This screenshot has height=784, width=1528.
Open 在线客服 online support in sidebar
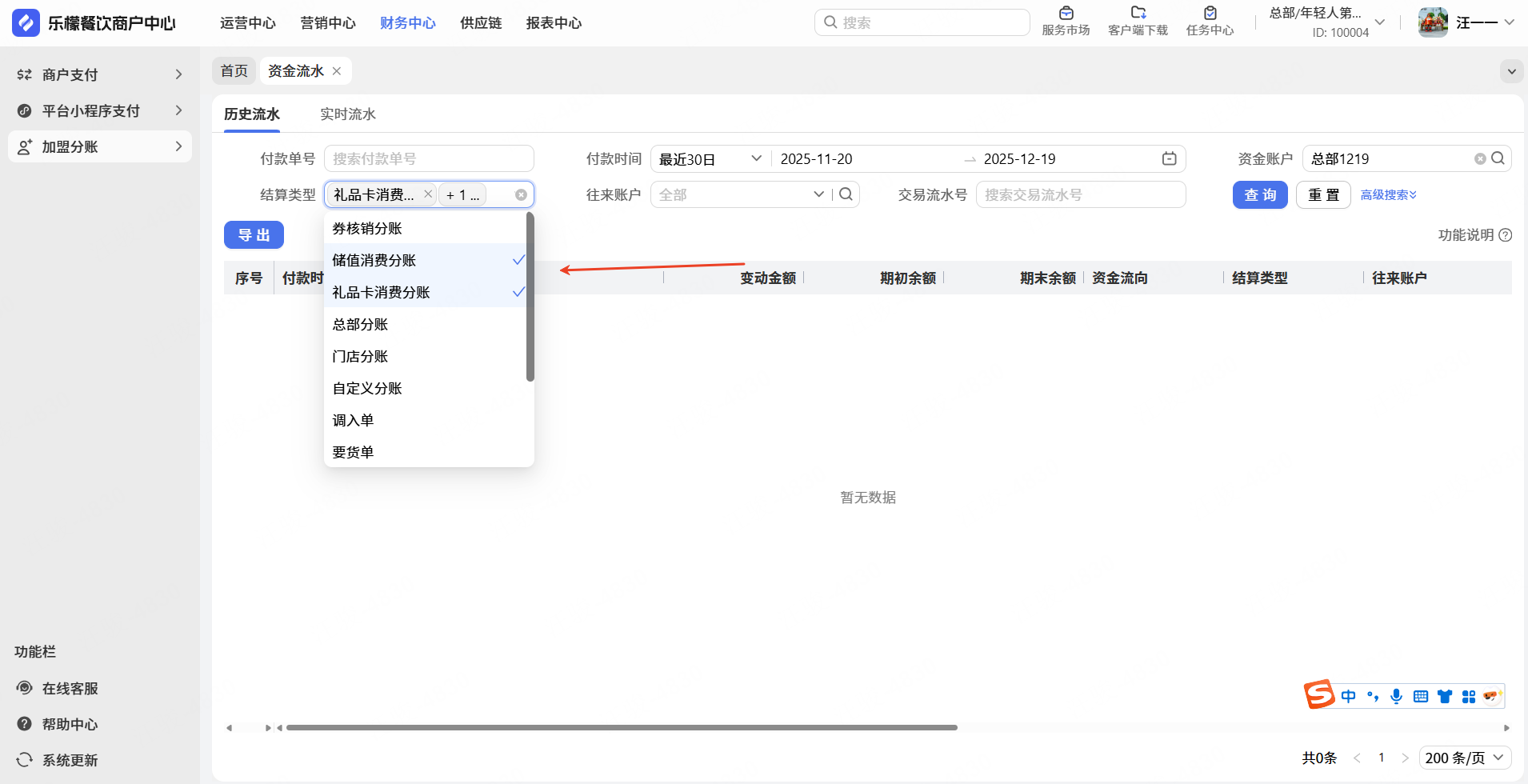pos(70,689)
